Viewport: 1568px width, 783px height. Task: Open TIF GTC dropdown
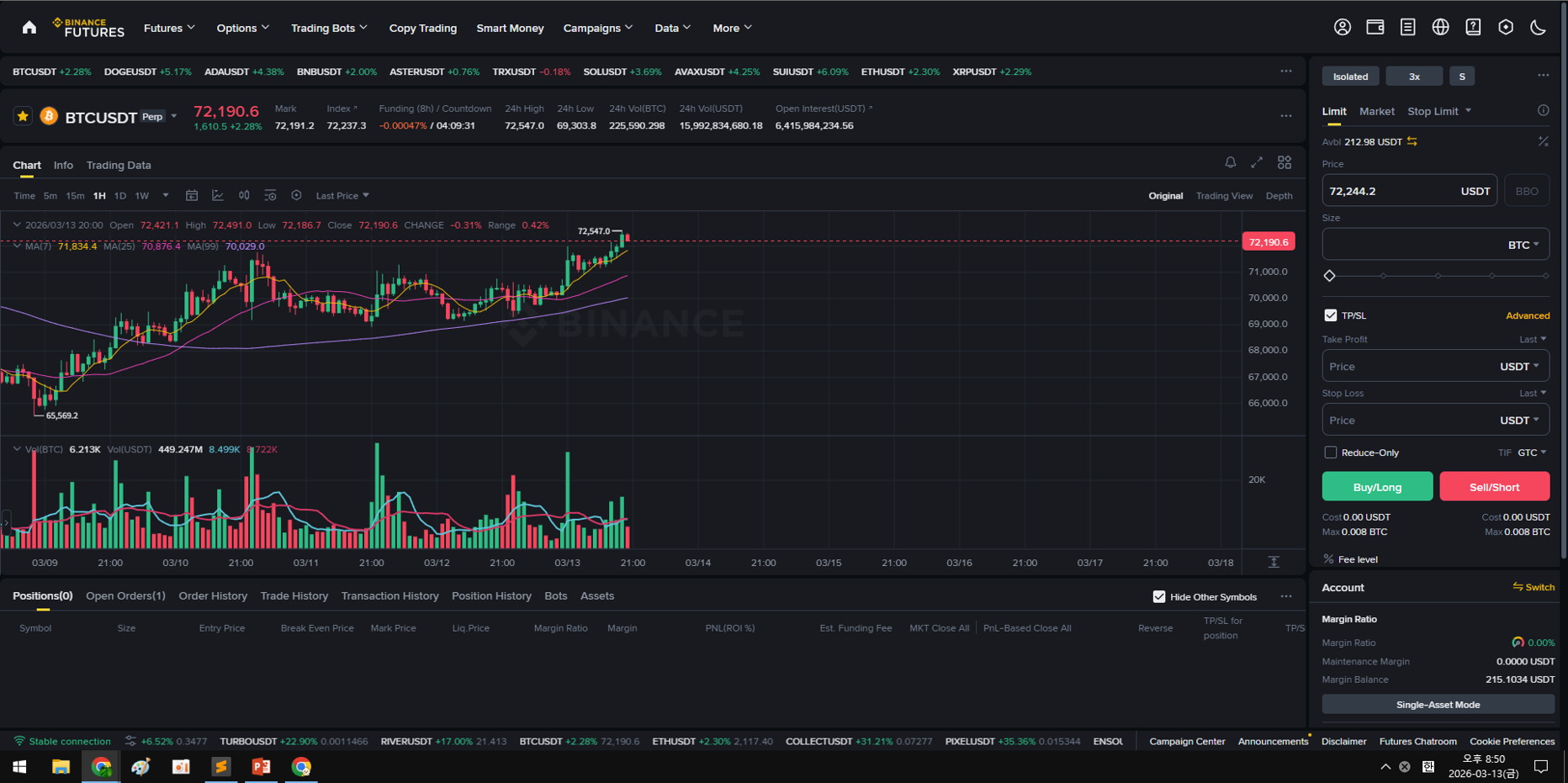point(1532,452)
